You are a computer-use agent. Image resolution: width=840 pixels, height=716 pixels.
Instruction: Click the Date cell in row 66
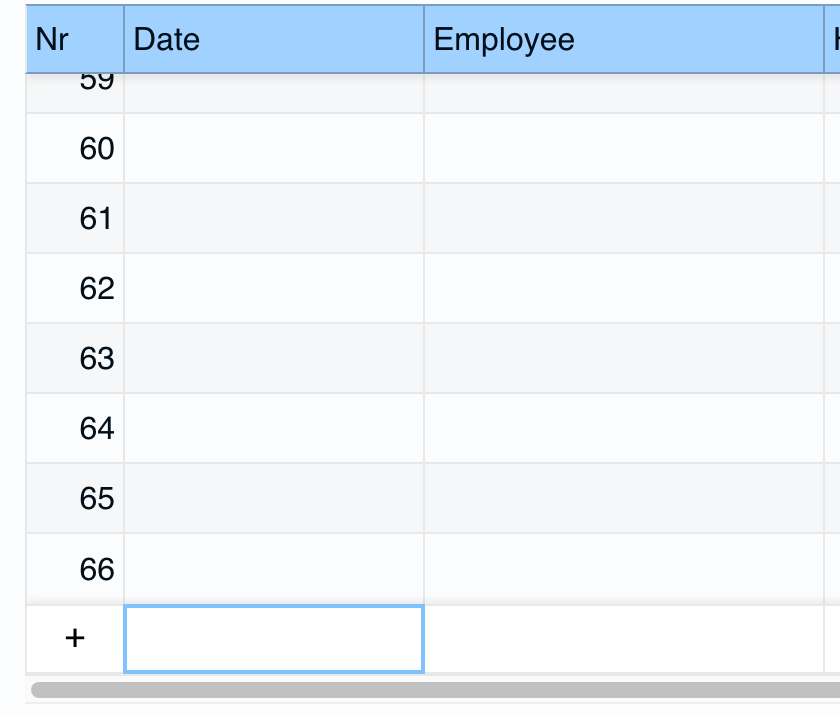273,569
